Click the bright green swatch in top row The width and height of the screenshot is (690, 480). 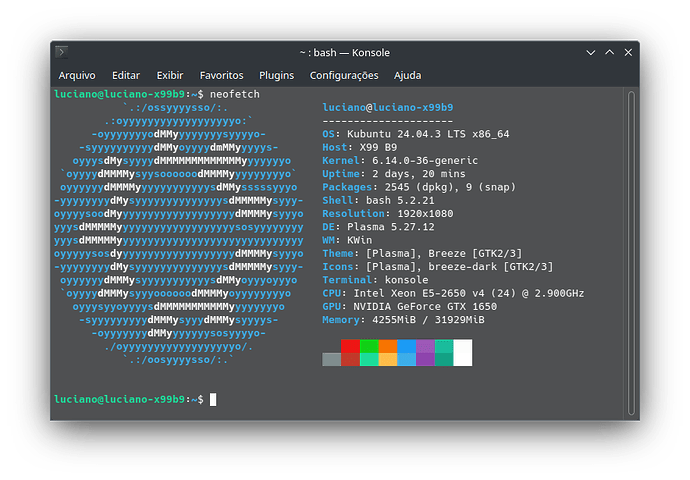tap(369, 346)
